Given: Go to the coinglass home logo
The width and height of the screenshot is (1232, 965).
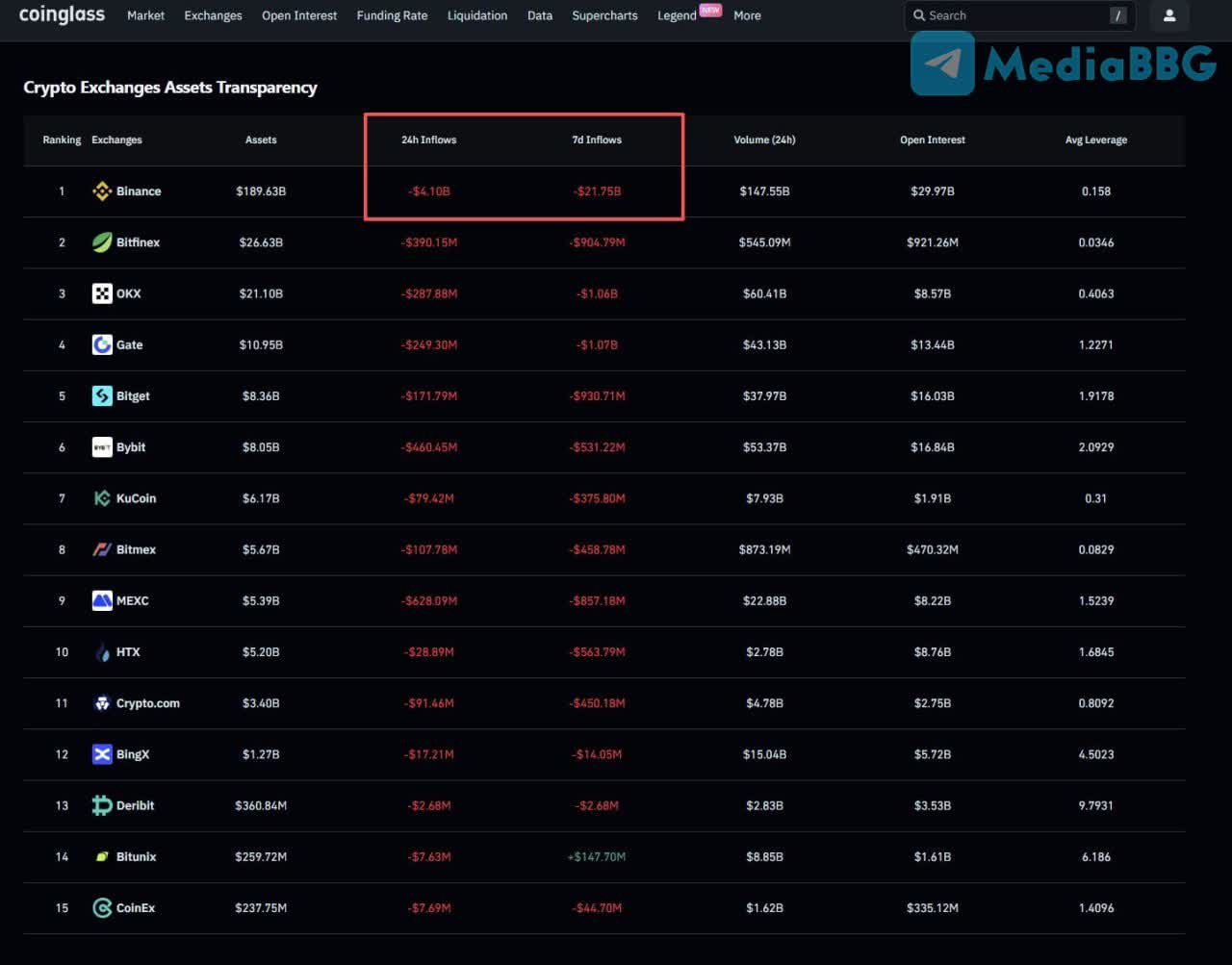Looking at the screenshot, I should 62,14.
